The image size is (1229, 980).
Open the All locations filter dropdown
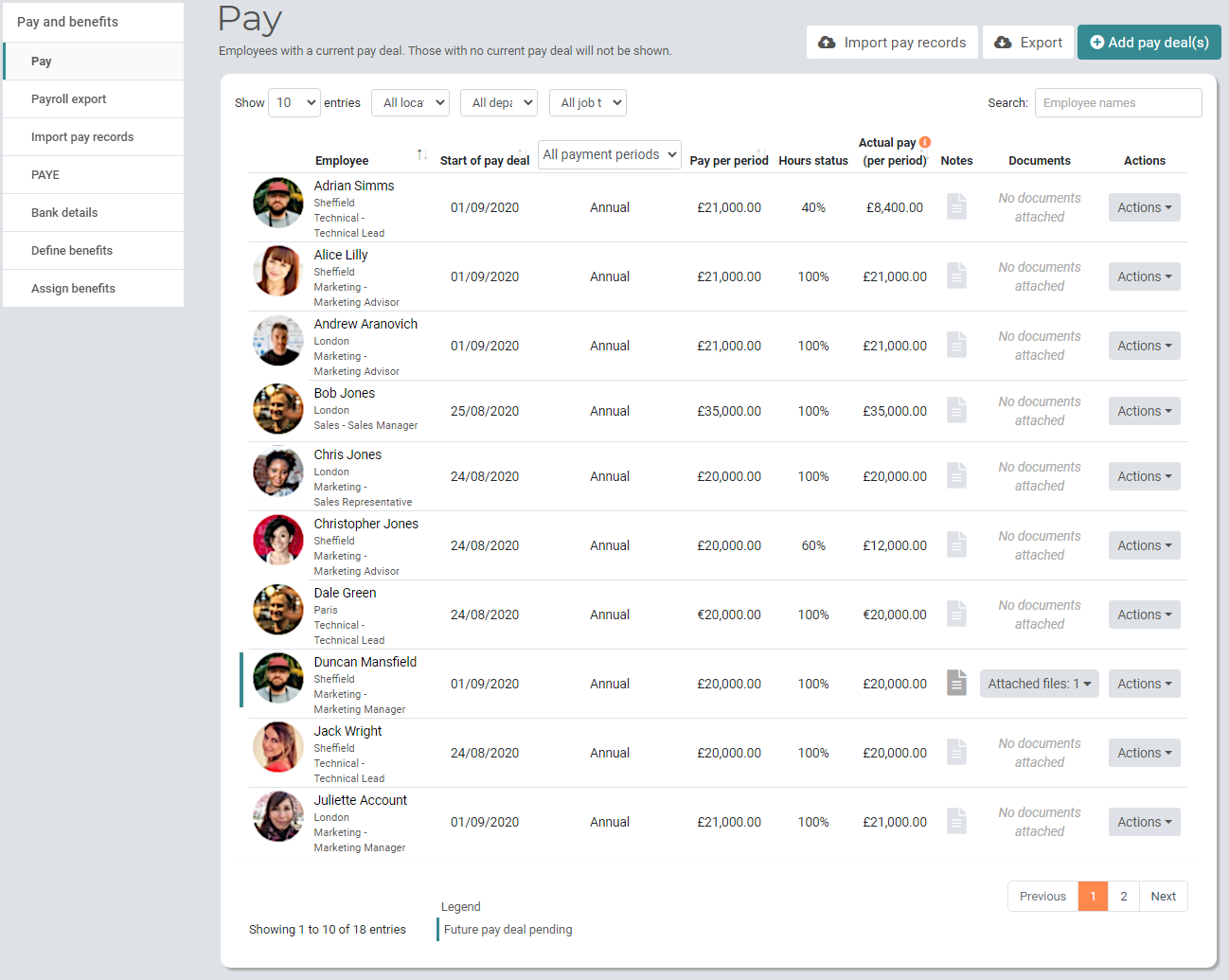[x=410, y=102]
